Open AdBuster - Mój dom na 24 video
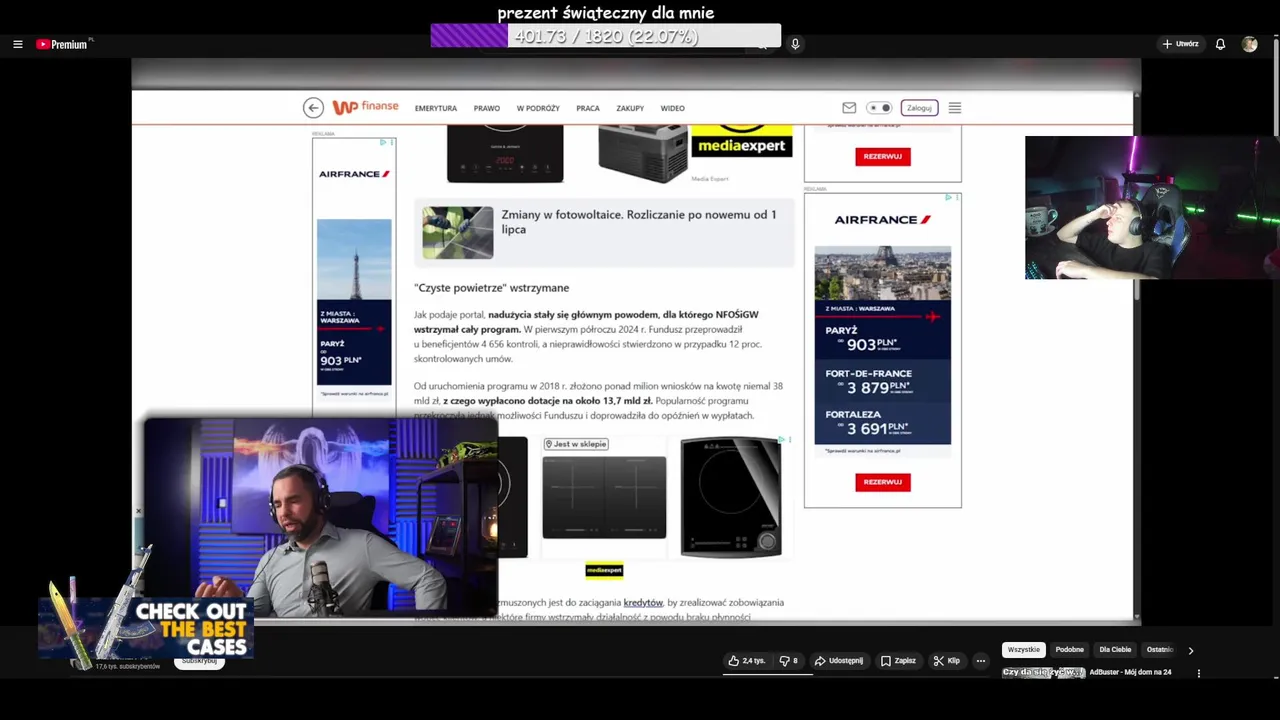The image size is (1280, 720). [x=1130, y=672]
